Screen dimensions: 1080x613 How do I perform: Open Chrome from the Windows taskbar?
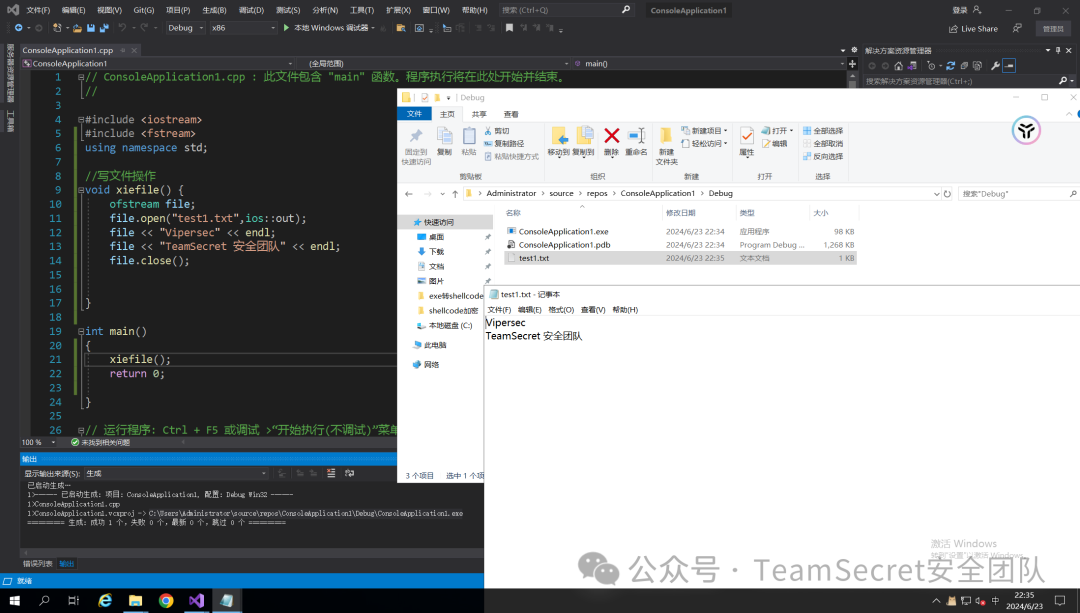(166, 601)
